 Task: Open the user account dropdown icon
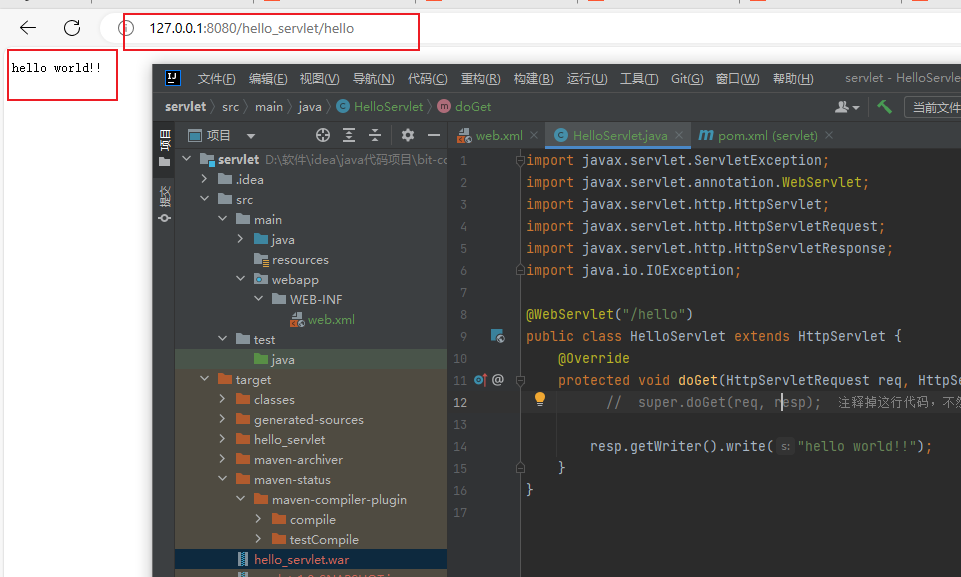(x=846, y=107)
